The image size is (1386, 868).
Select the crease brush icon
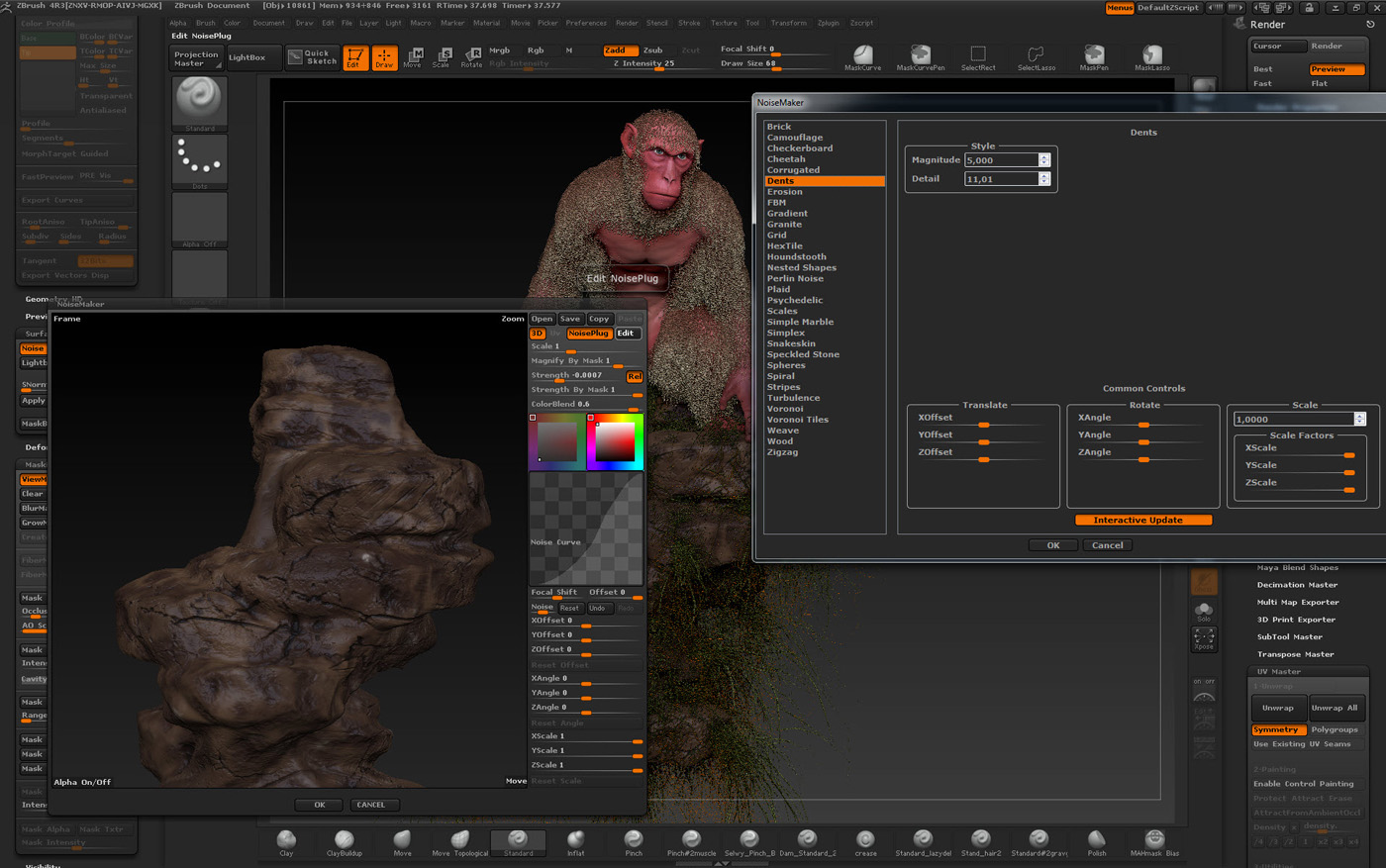(x=865, y=842)
